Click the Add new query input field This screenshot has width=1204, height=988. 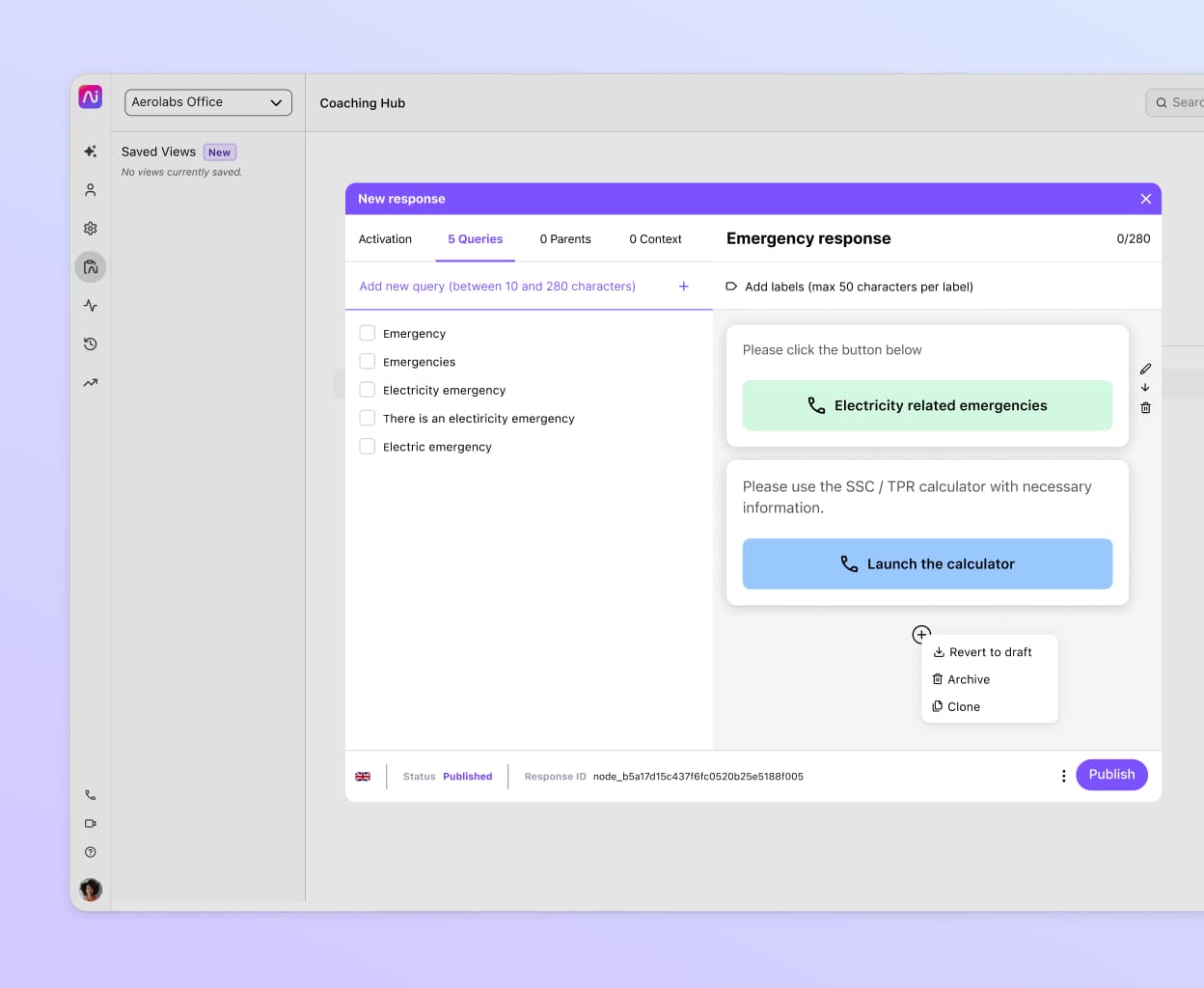pyautogui.click(x=497, y=287)
